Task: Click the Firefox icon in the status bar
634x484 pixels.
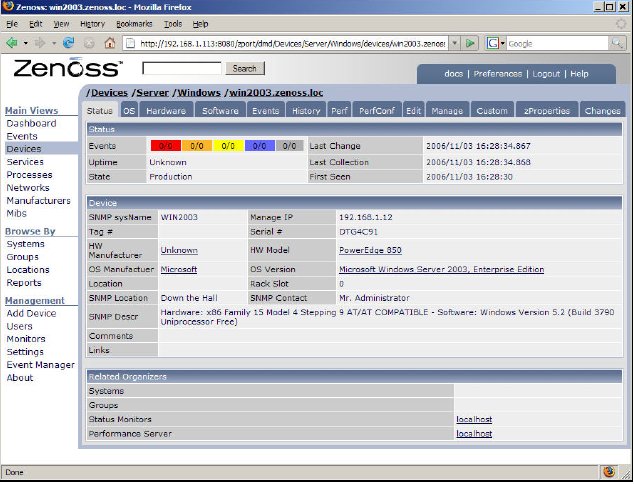Action: click(x=609, y=471)
